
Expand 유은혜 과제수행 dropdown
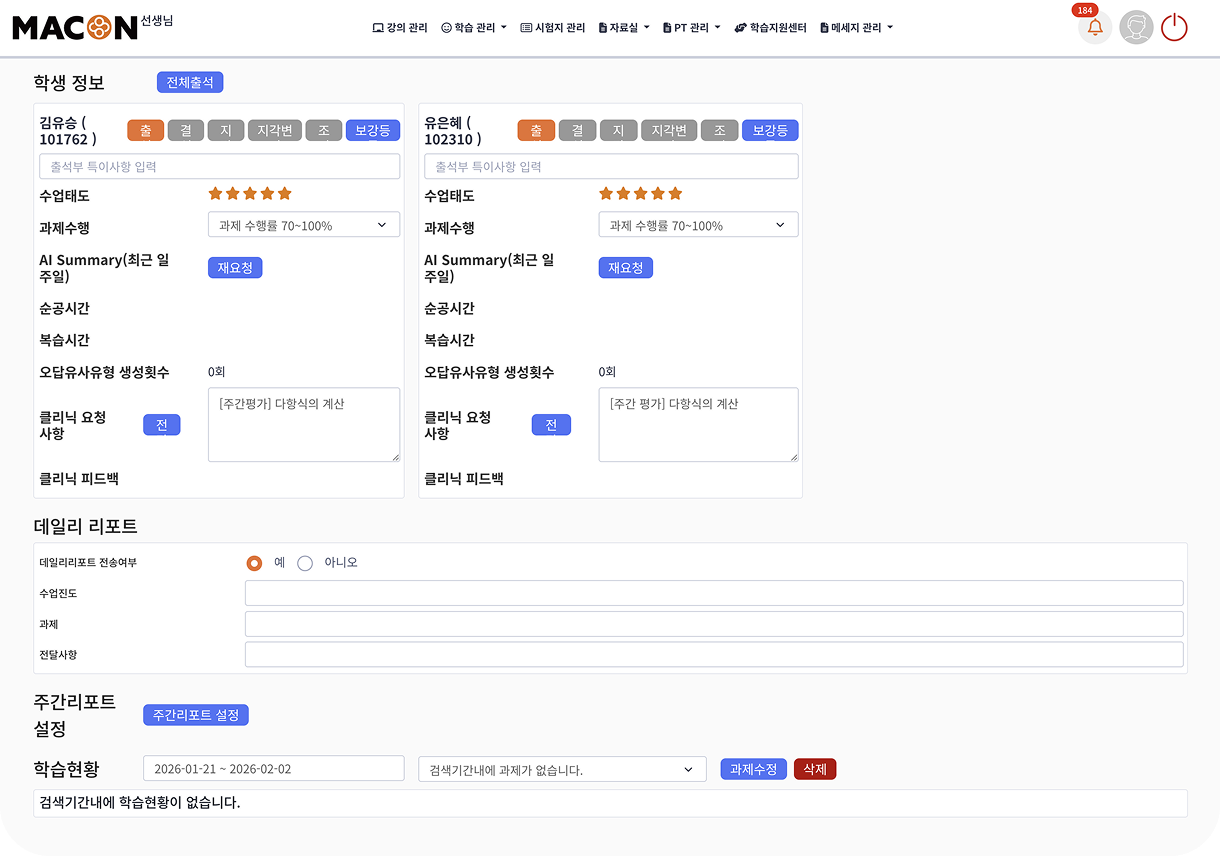pyautogui.click(x=698, y=225)
